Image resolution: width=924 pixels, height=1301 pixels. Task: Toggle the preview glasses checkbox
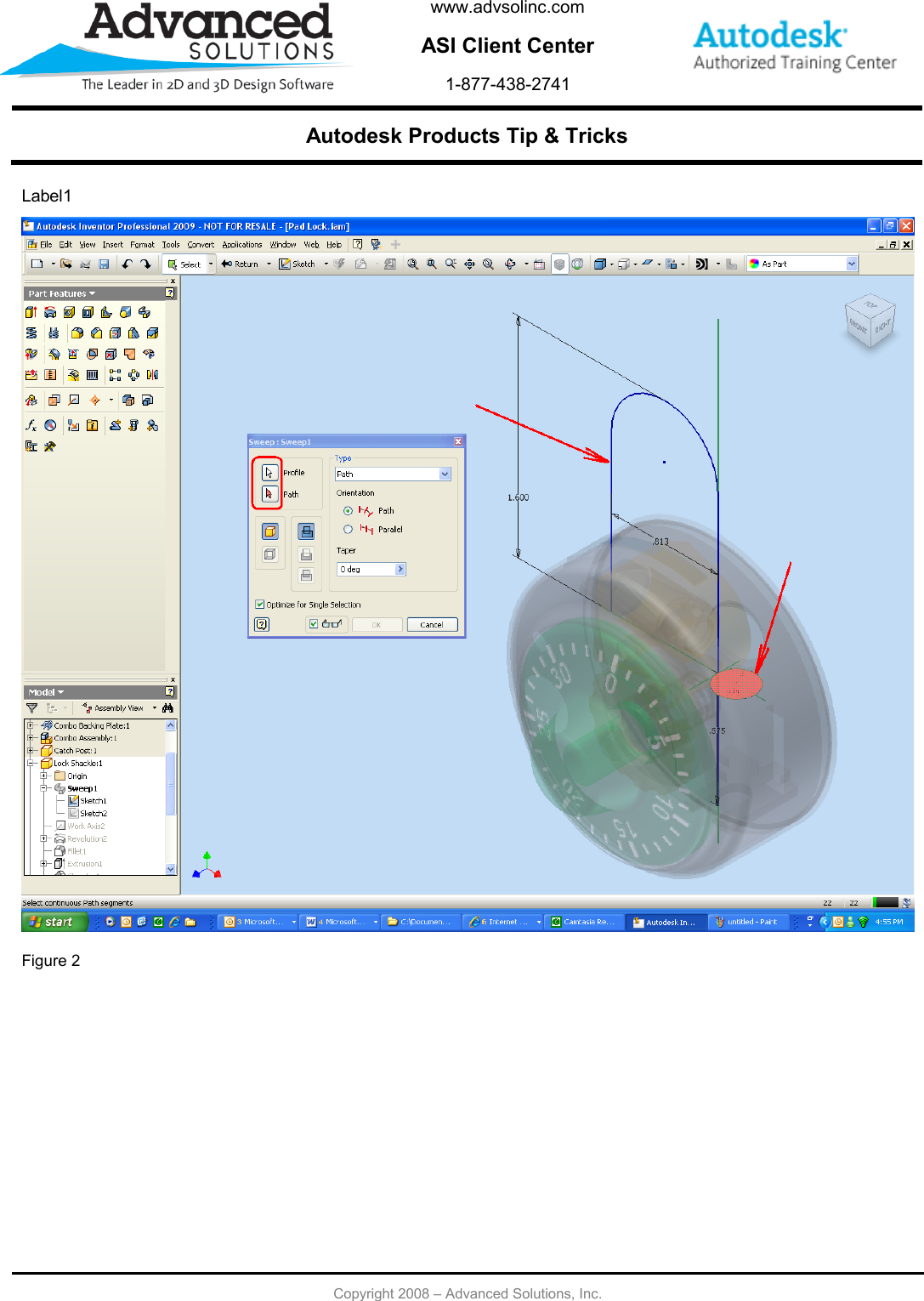314,624
